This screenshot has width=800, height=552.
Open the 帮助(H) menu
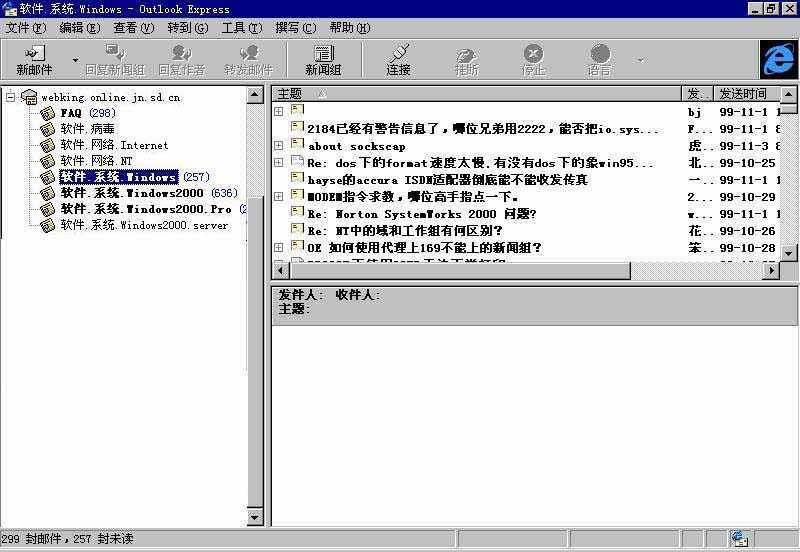point(350,28)
